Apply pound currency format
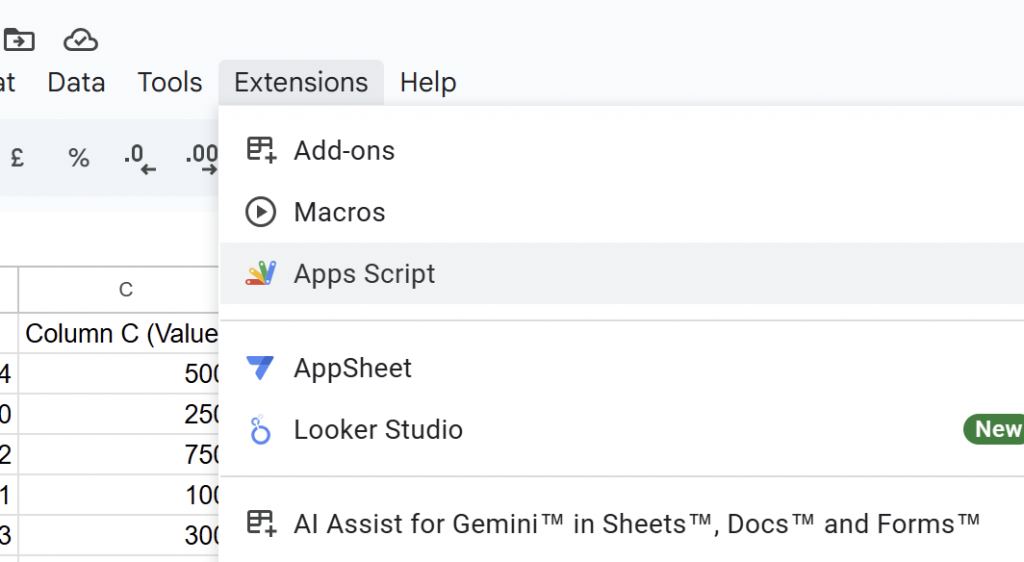The height and width of the screenshot is (562, 1024). coord(17,157)
